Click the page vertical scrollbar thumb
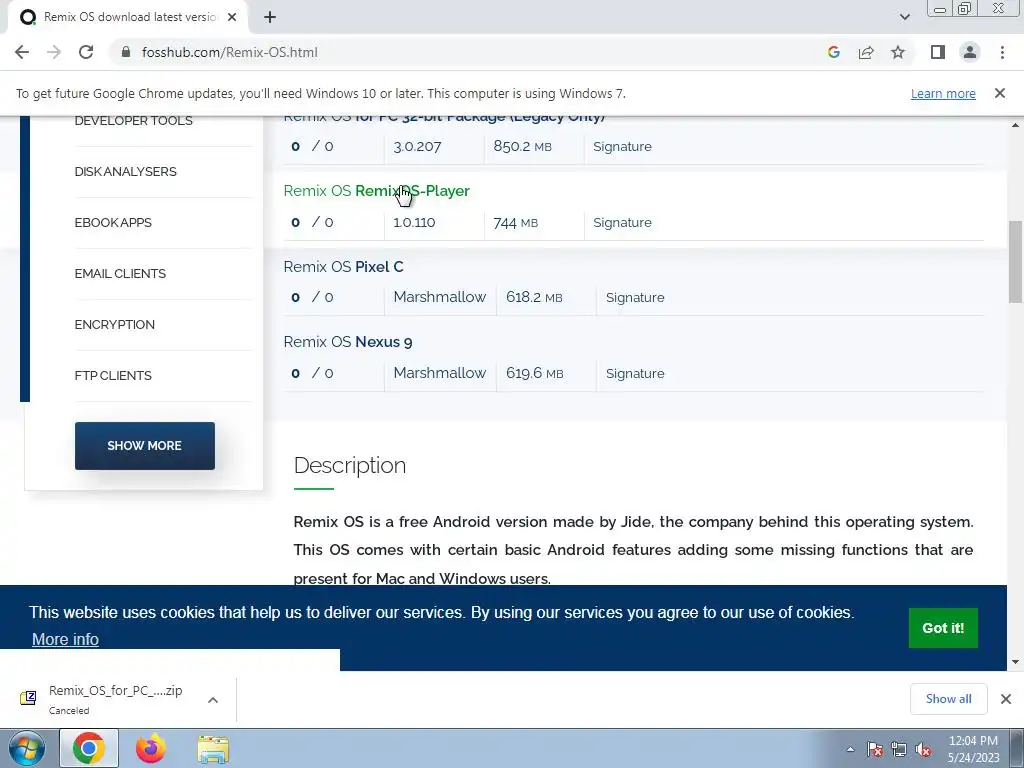1024x768 pixels. pyautogui.click(x=1015, y=261)
